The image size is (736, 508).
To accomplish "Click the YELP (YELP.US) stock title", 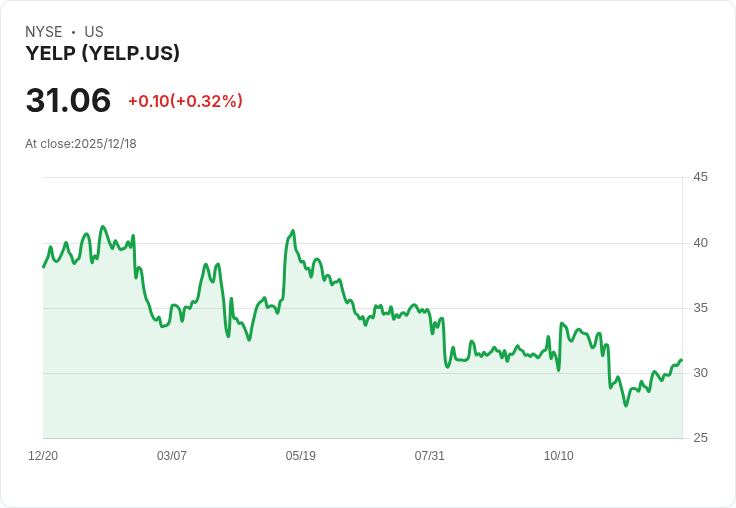I will (x=102, y=54).
